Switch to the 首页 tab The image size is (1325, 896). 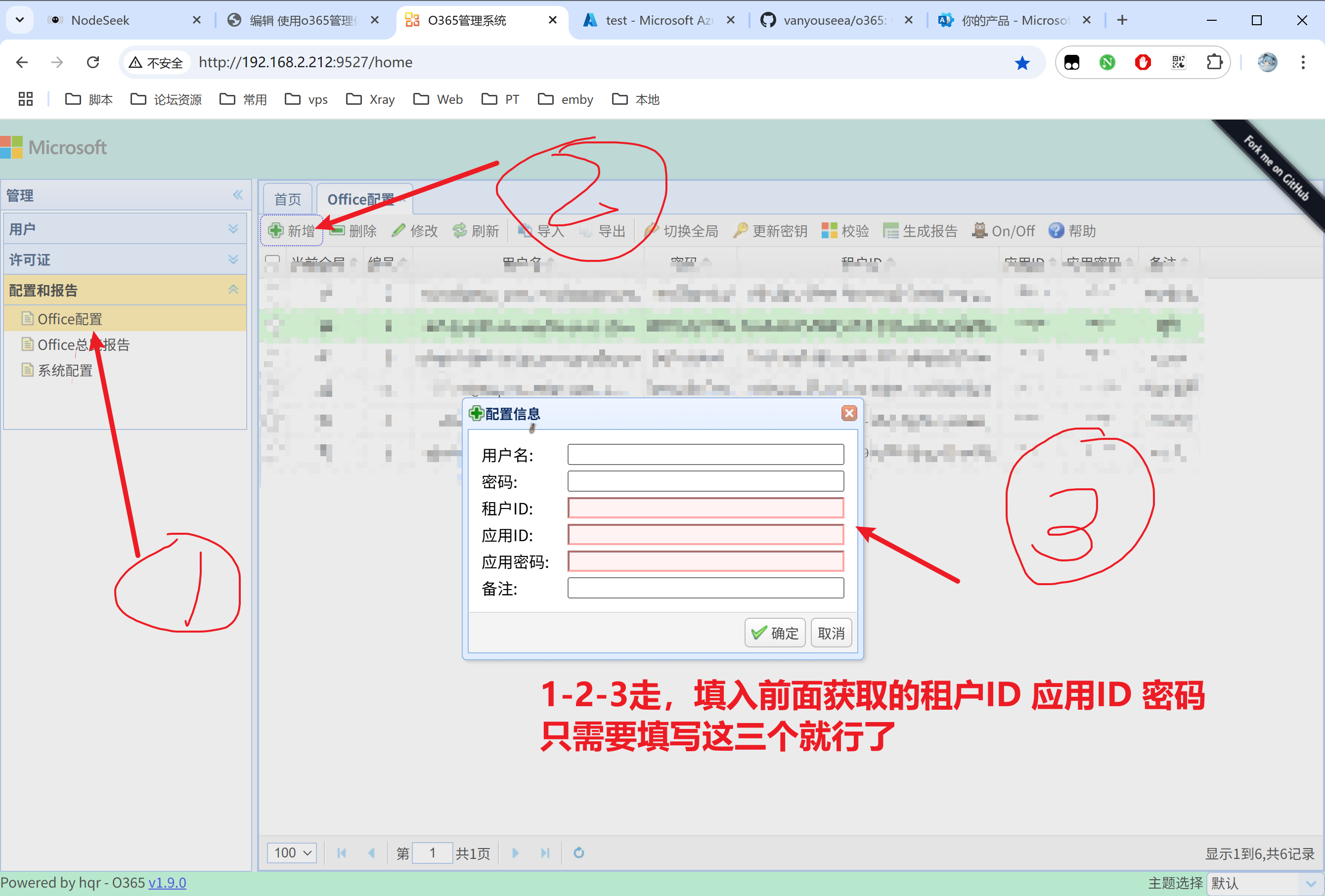(x=288, y=199)
